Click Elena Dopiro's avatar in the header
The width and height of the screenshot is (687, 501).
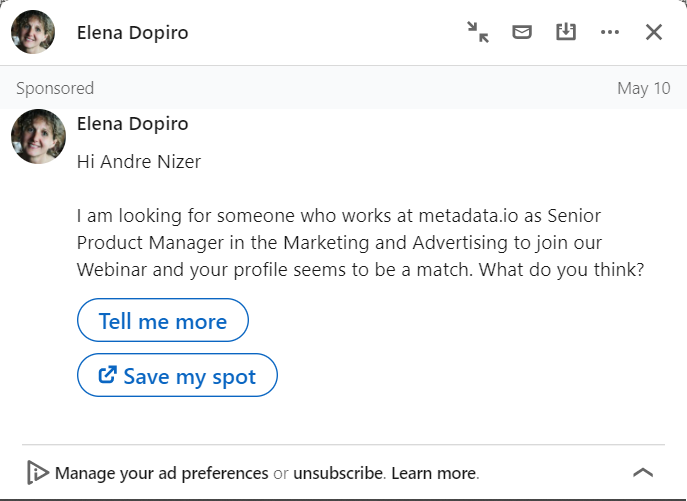(33, 32)
